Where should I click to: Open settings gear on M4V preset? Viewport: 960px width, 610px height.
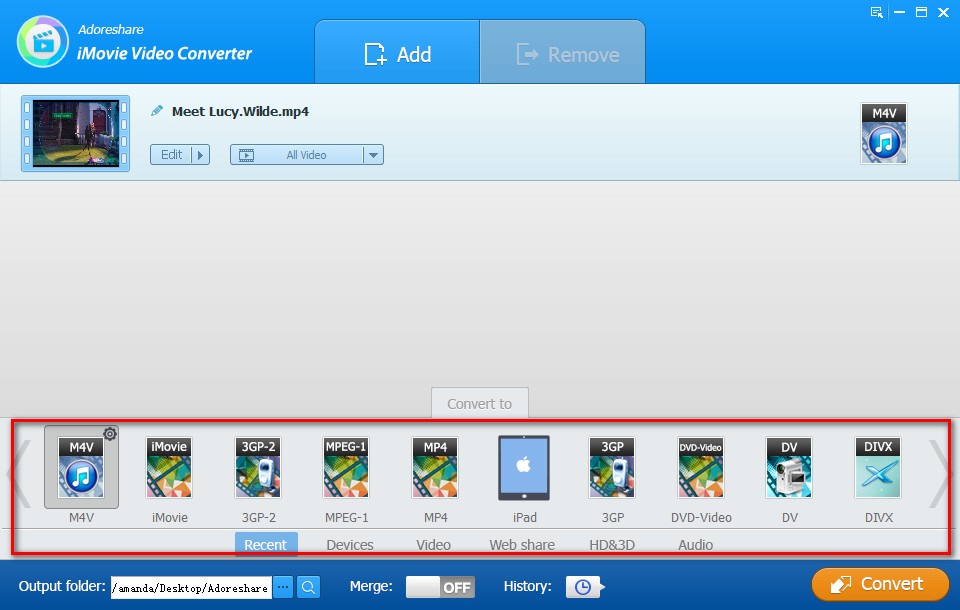110,434
